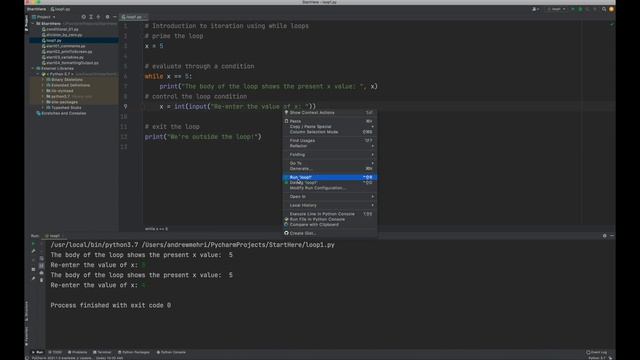Open the Project view dropdown
Image resolution: width=640 pixels, height=360 pixels.
[x=44, y=17]
